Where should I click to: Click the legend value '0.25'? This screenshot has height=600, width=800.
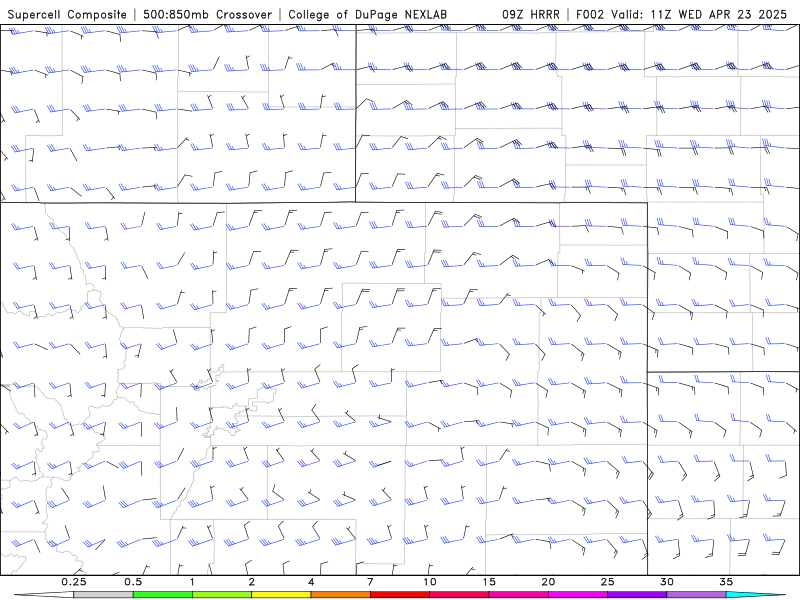[73, 582]
